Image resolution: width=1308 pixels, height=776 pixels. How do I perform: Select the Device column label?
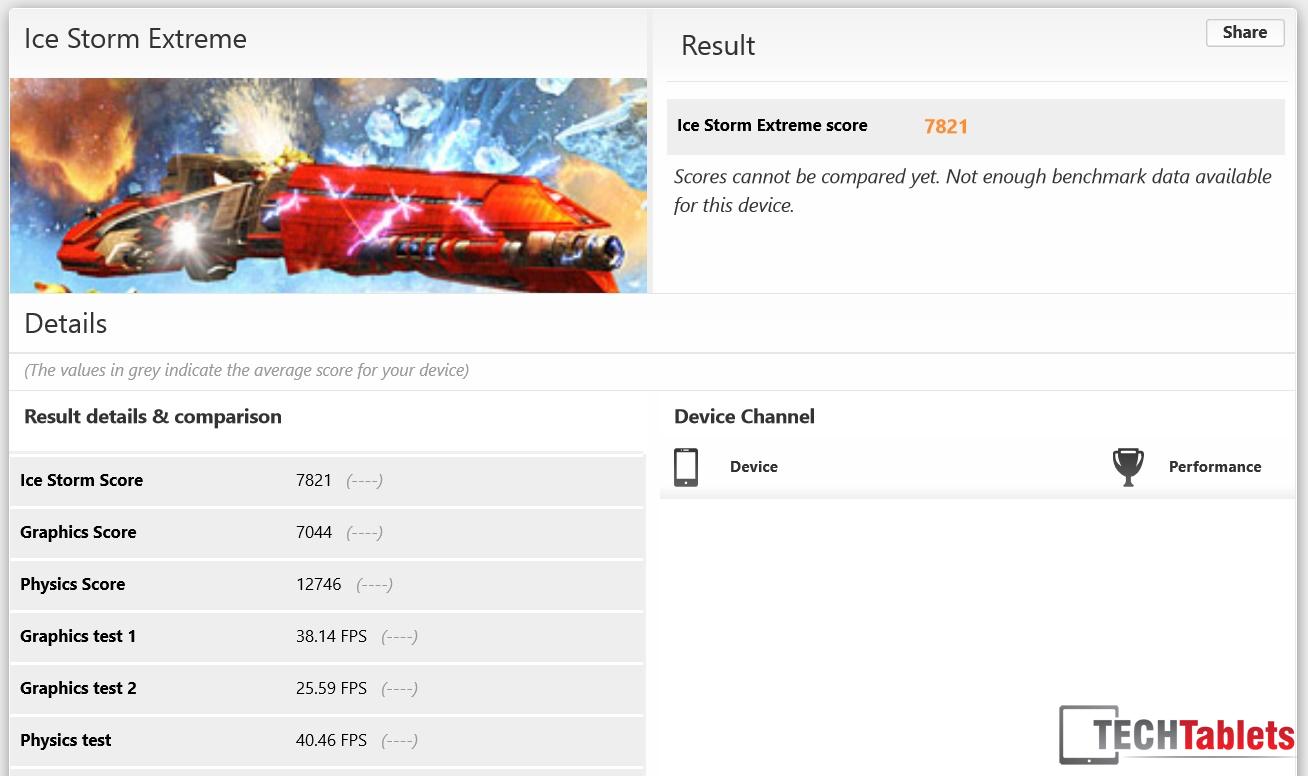coord(754,467)
